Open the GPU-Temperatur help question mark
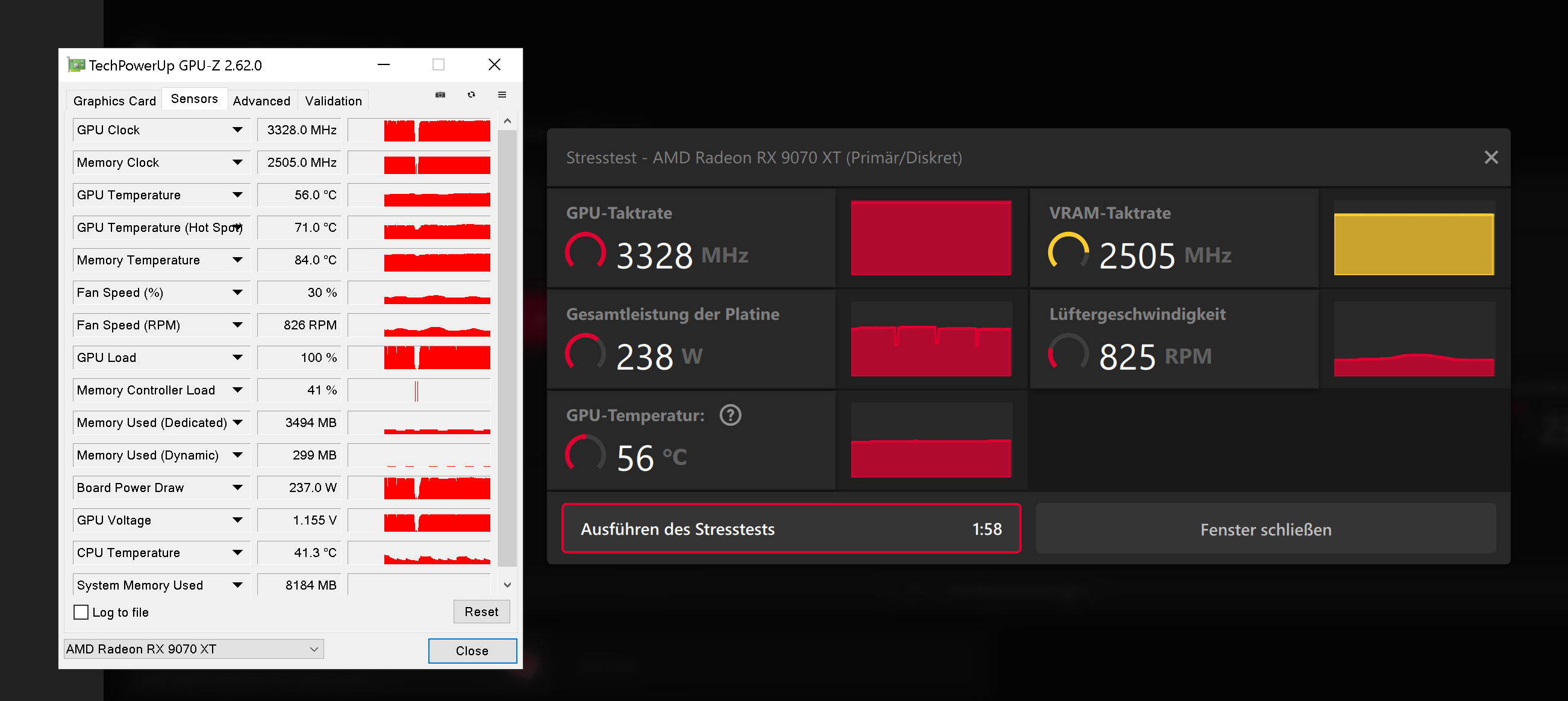Screen dimensions: 1568x701 tap(731, 415)
